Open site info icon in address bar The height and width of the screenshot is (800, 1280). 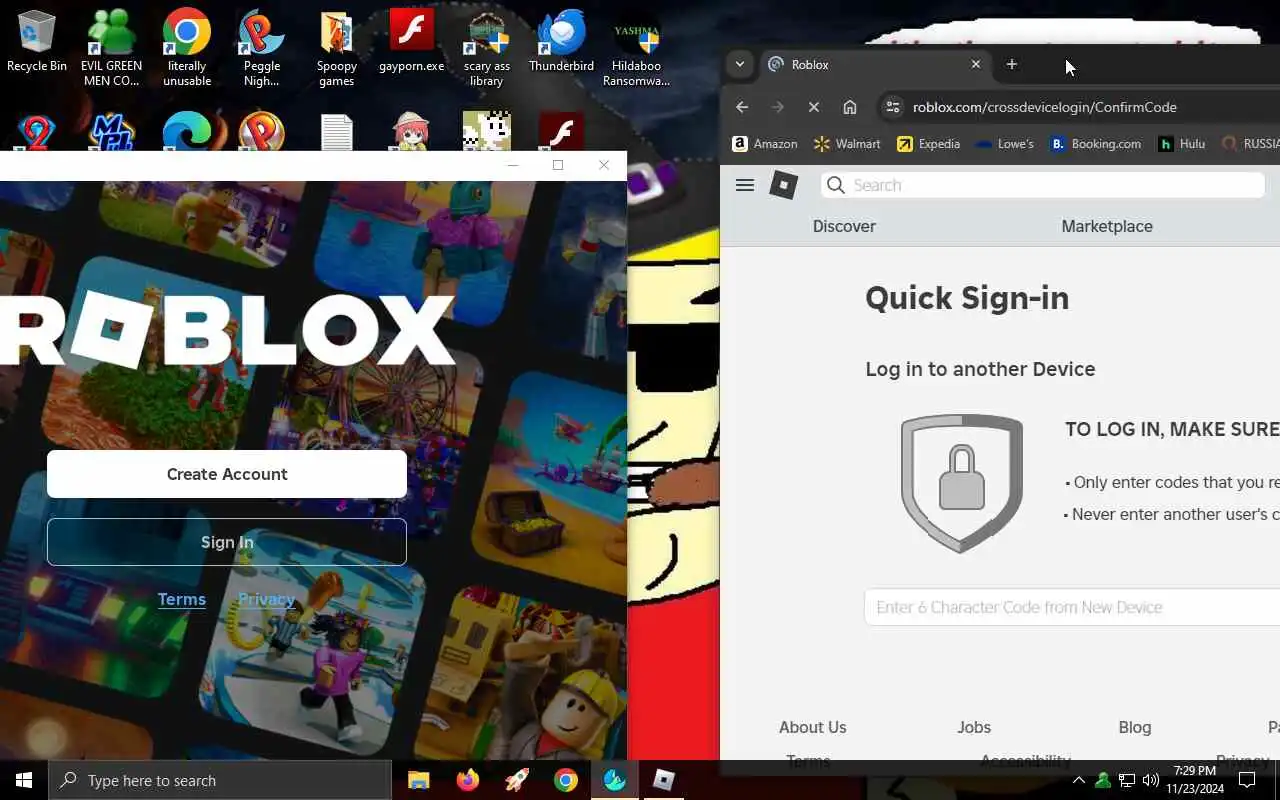coord(893,107)
